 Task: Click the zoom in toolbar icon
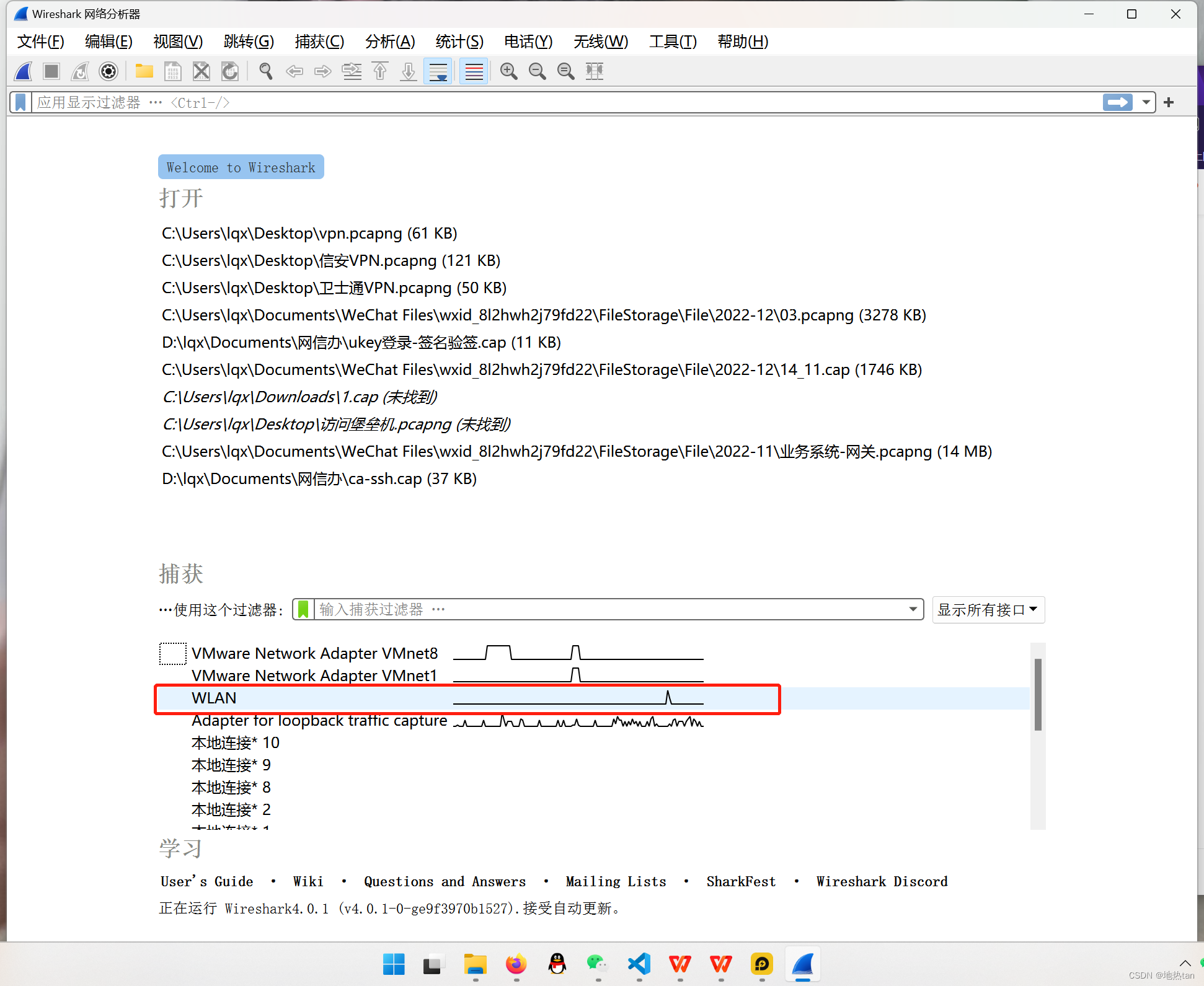tap(508, 71)
